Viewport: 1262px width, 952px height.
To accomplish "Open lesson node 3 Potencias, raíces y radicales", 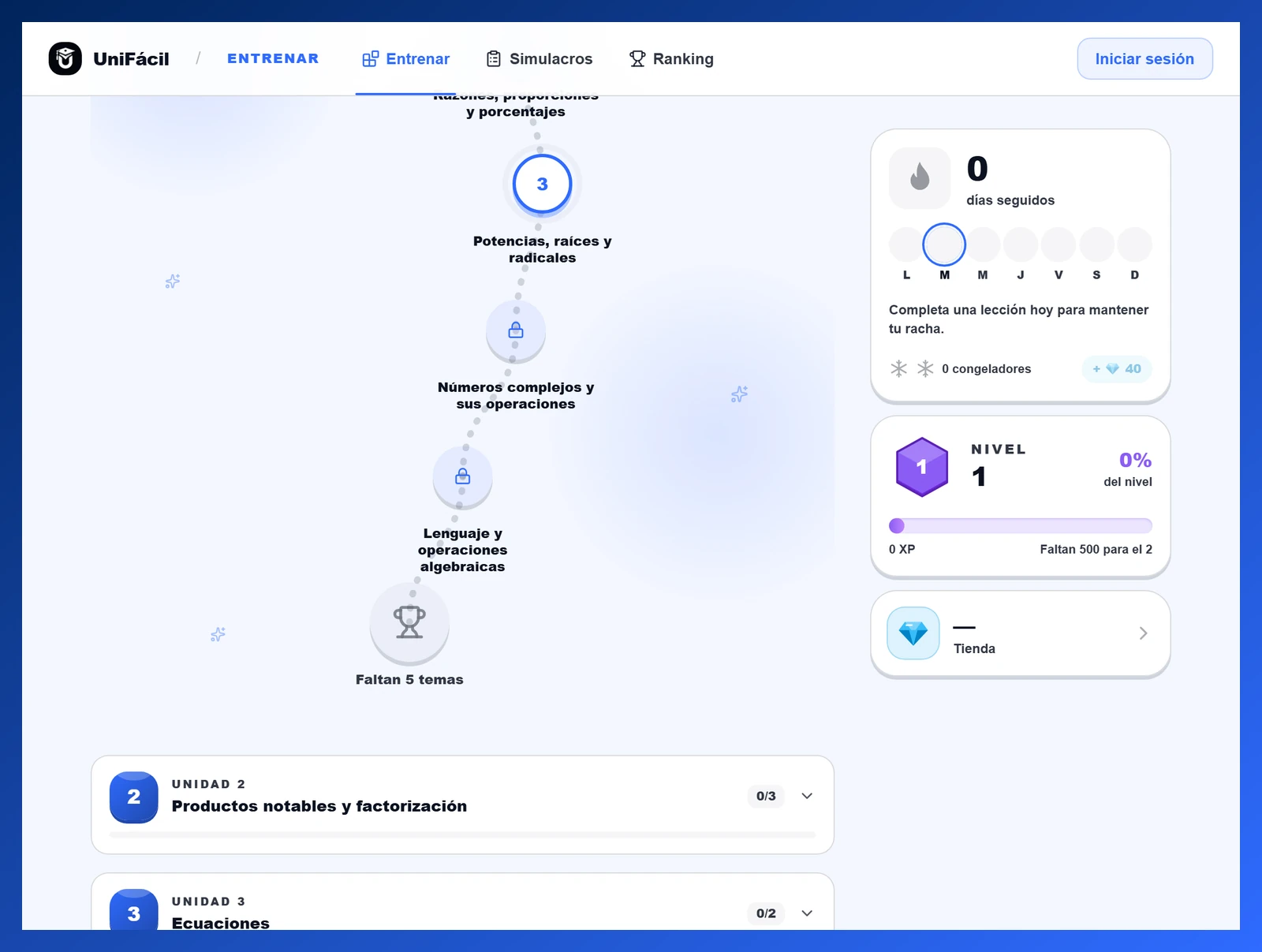I will pos(542,184).
